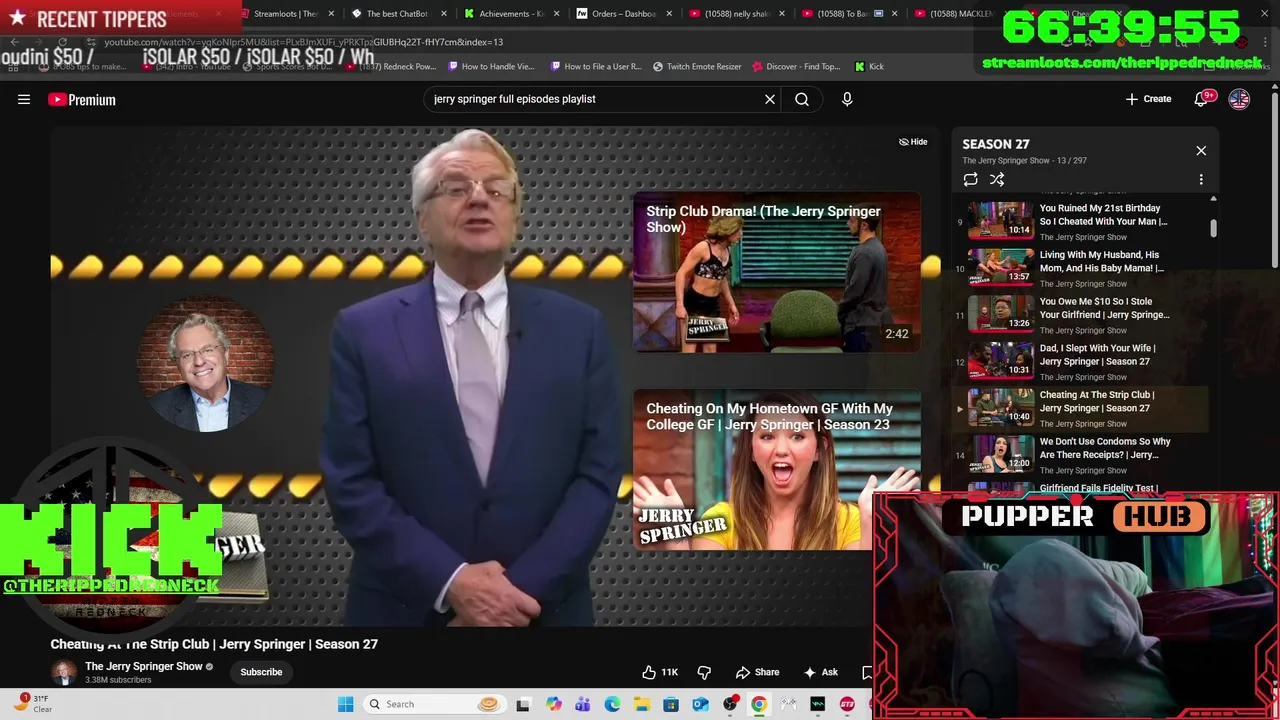The height and width of the screenshot is (720, 1280).
Task: Open the Create upload menu
Action: pos(1148,99)
